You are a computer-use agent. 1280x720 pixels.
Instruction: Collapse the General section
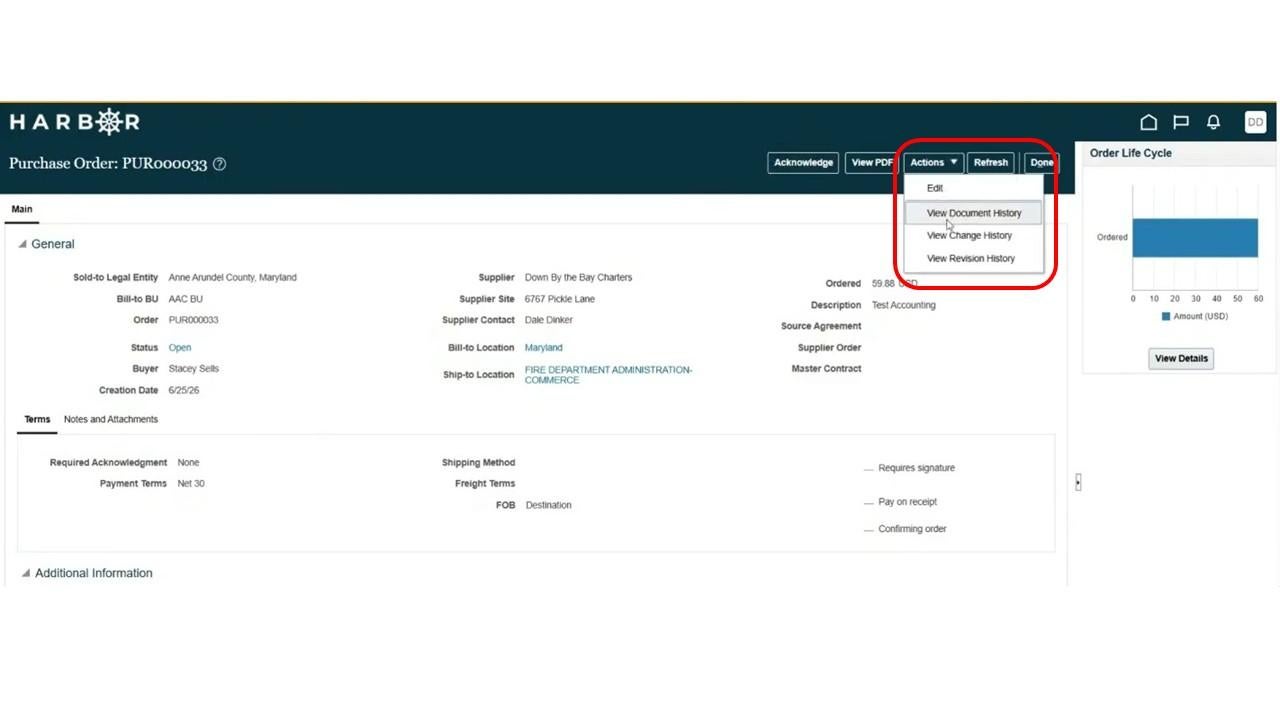23,244
